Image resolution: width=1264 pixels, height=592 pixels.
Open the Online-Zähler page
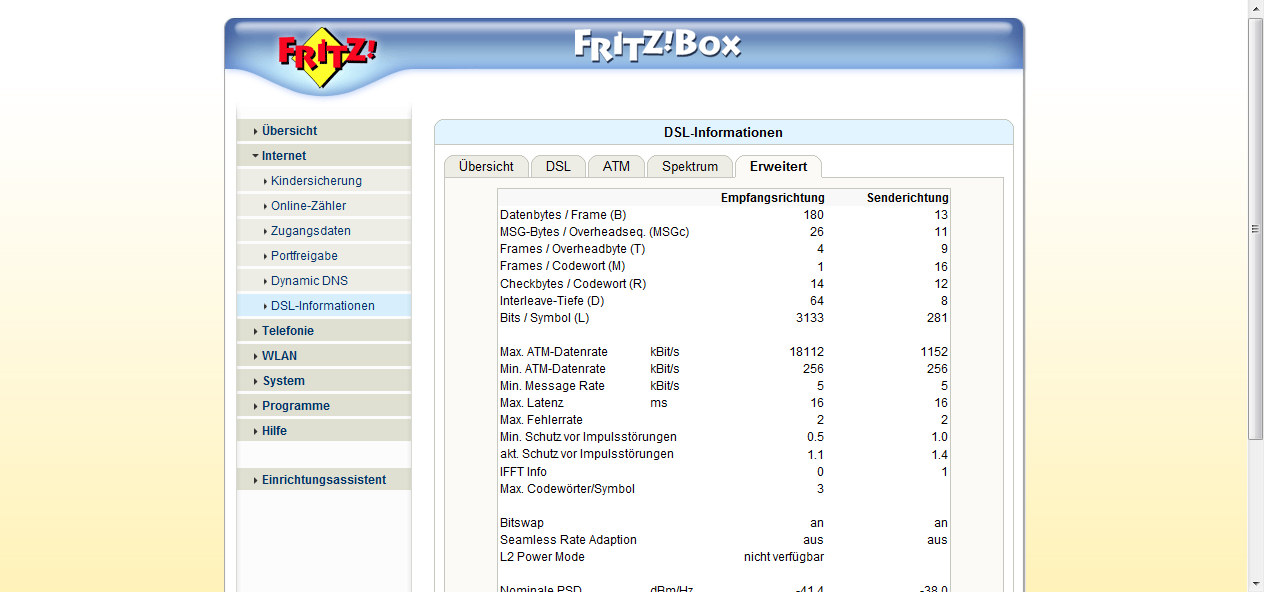308,206
